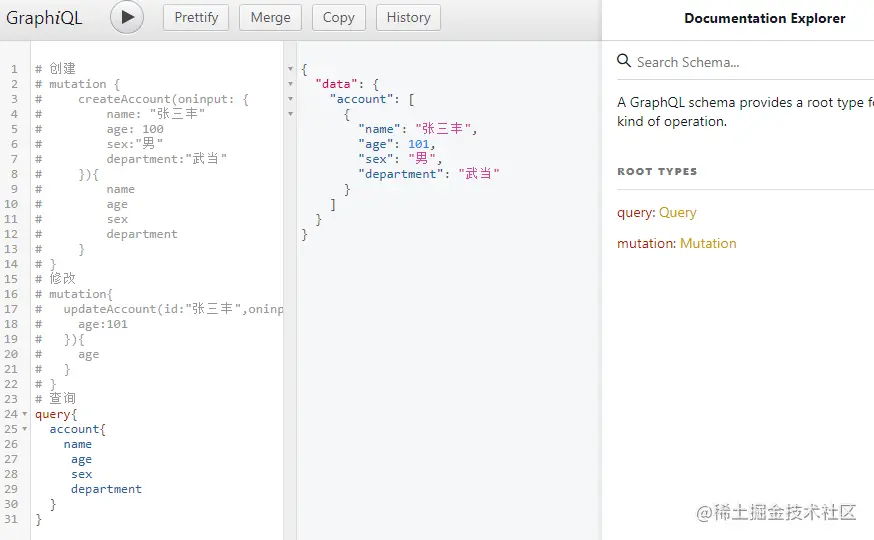The height and width of the screenshot is (540, 874).
Task: Collapse the first account object in results
Action: coord(290,114)
